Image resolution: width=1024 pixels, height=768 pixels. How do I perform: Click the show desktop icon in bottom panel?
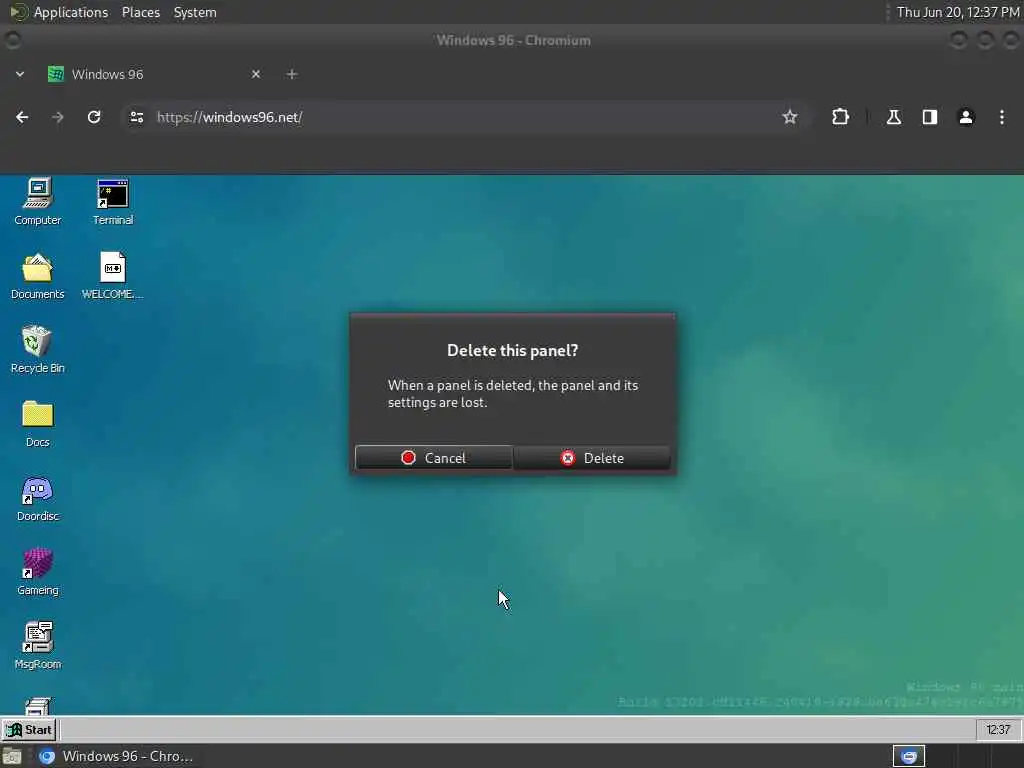12,756
